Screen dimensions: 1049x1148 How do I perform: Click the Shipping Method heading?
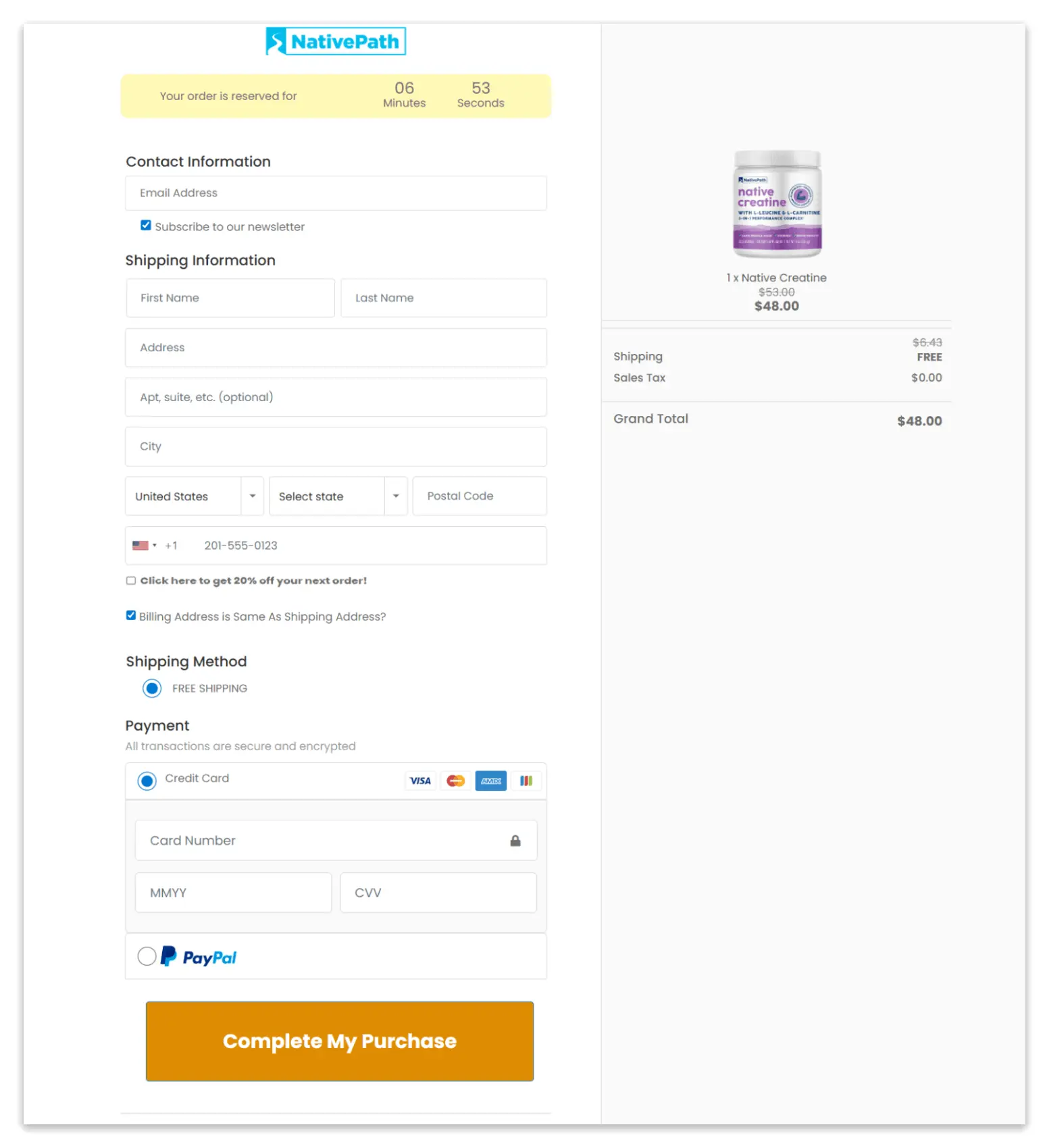[x=186, y=662]
